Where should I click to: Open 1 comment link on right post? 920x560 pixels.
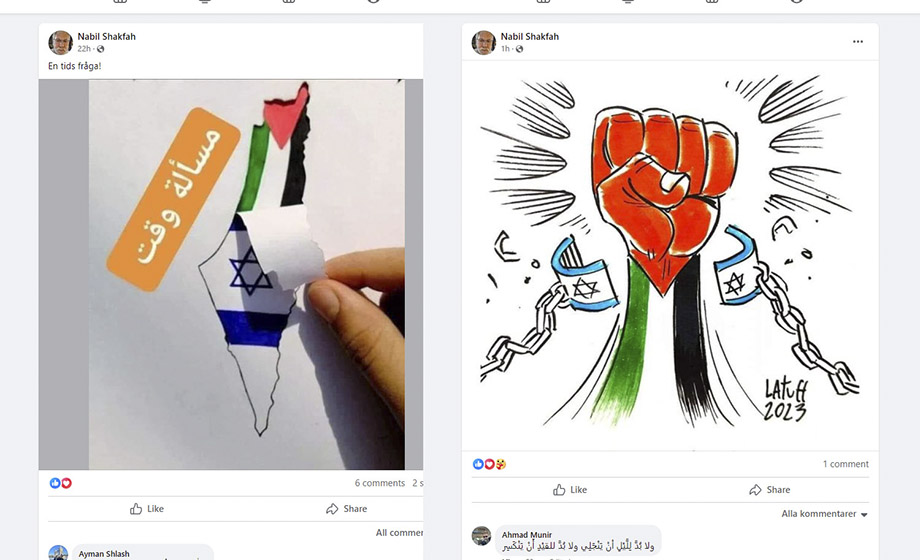tap(845, 464)
